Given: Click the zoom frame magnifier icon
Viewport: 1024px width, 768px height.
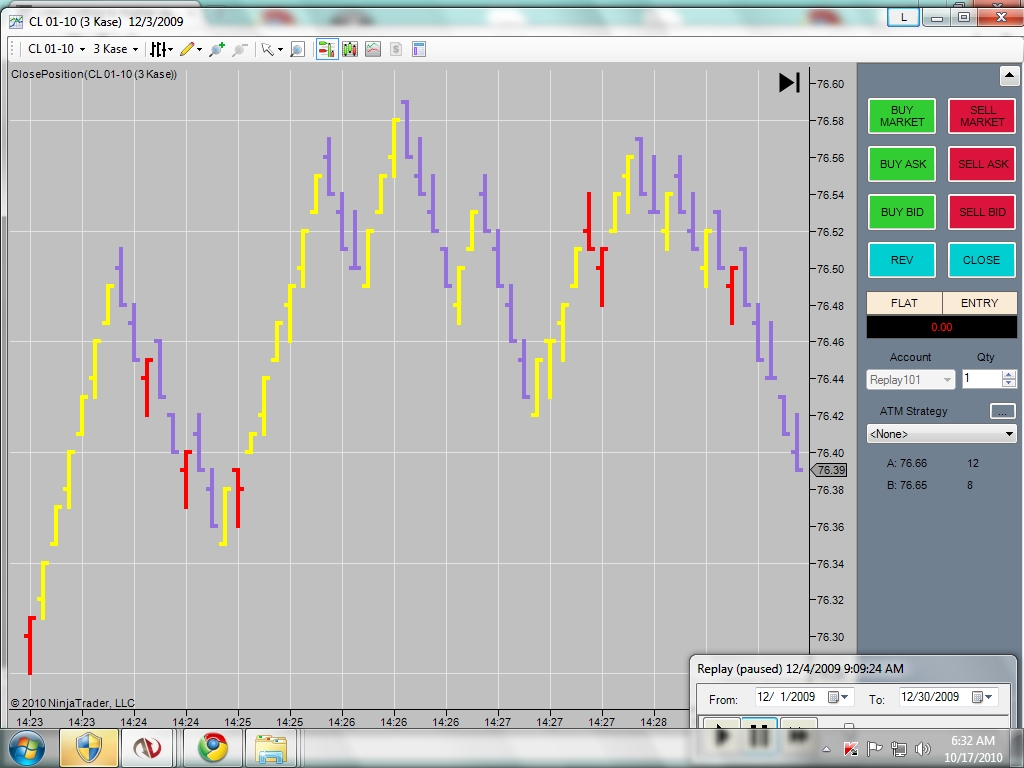Looking at the screenshot, I should point(297,49).
